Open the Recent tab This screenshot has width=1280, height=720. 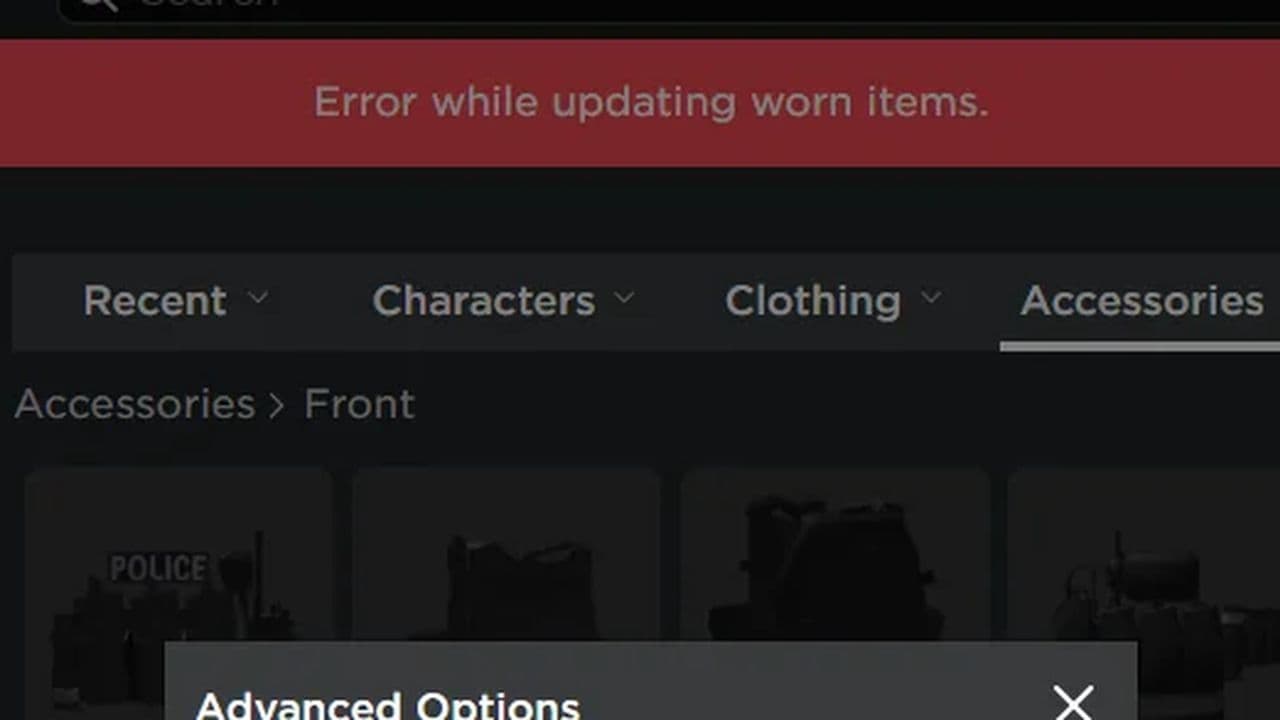click(x=155, y=301)
